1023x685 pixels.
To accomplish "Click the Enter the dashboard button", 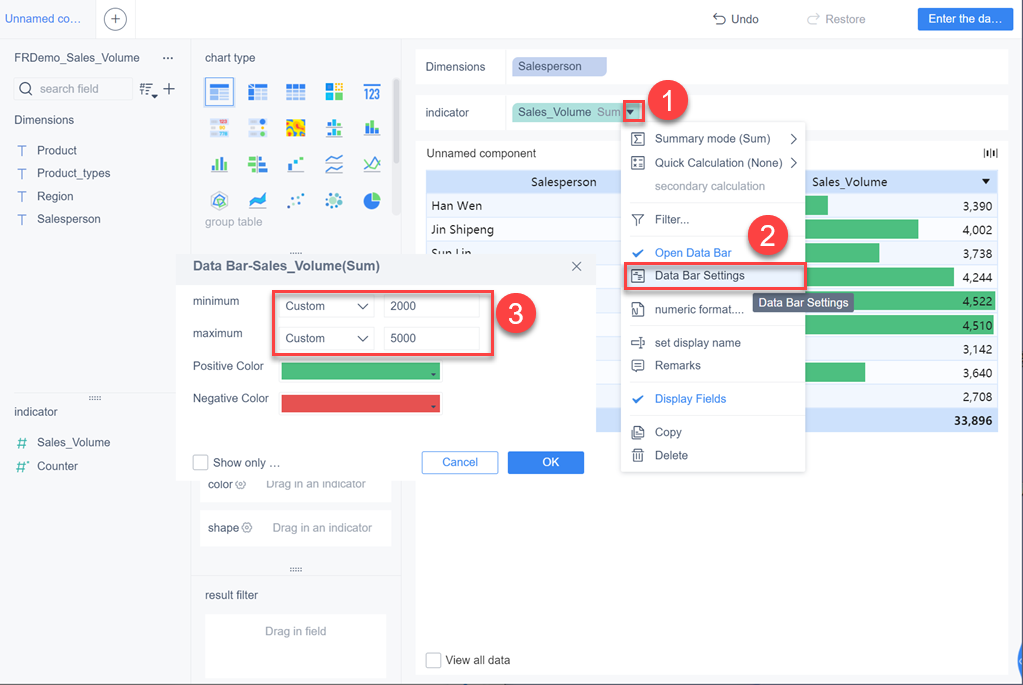I will [x=965, y=19].
